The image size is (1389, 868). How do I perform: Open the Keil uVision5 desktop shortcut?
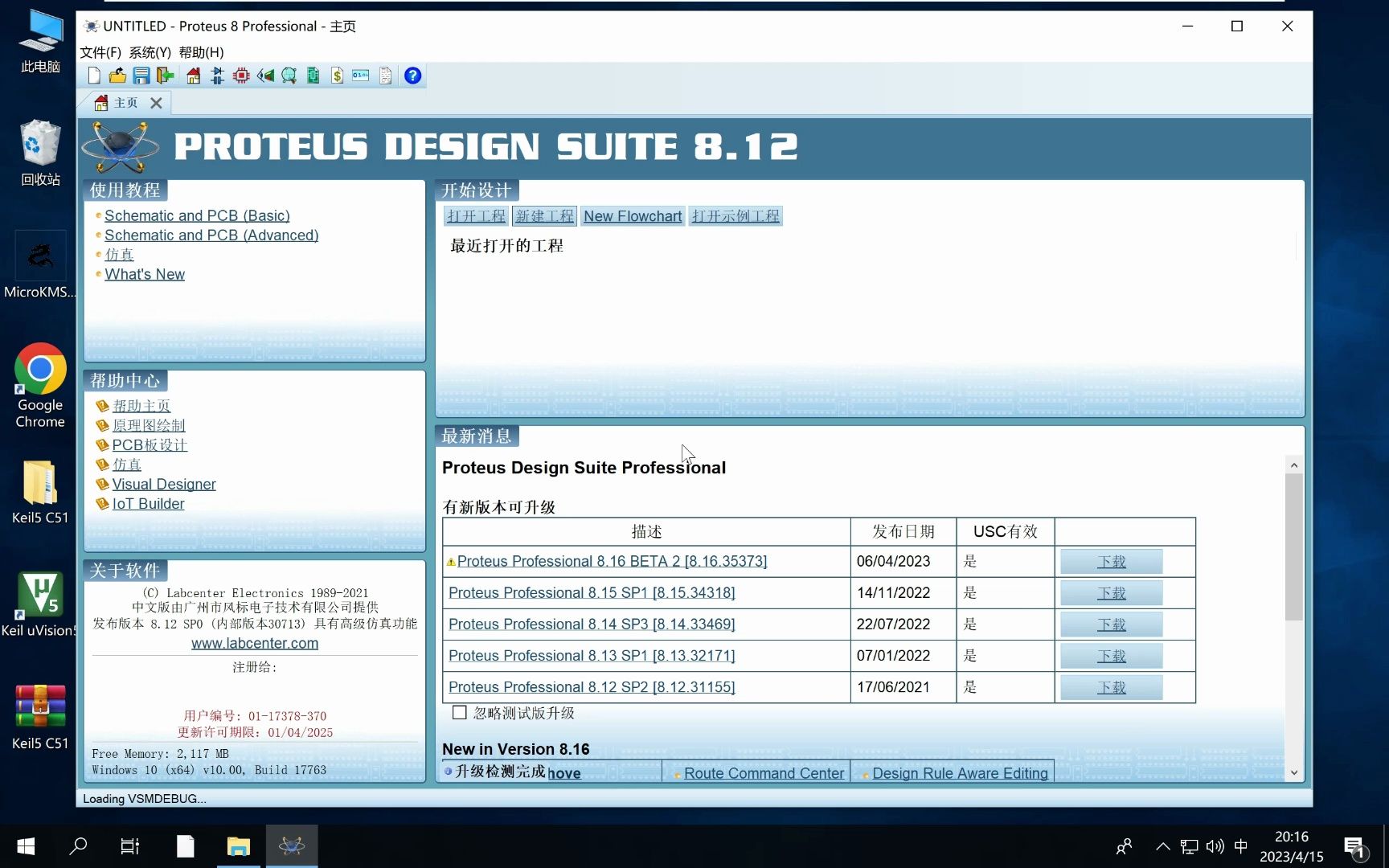[x=39, y=604]
